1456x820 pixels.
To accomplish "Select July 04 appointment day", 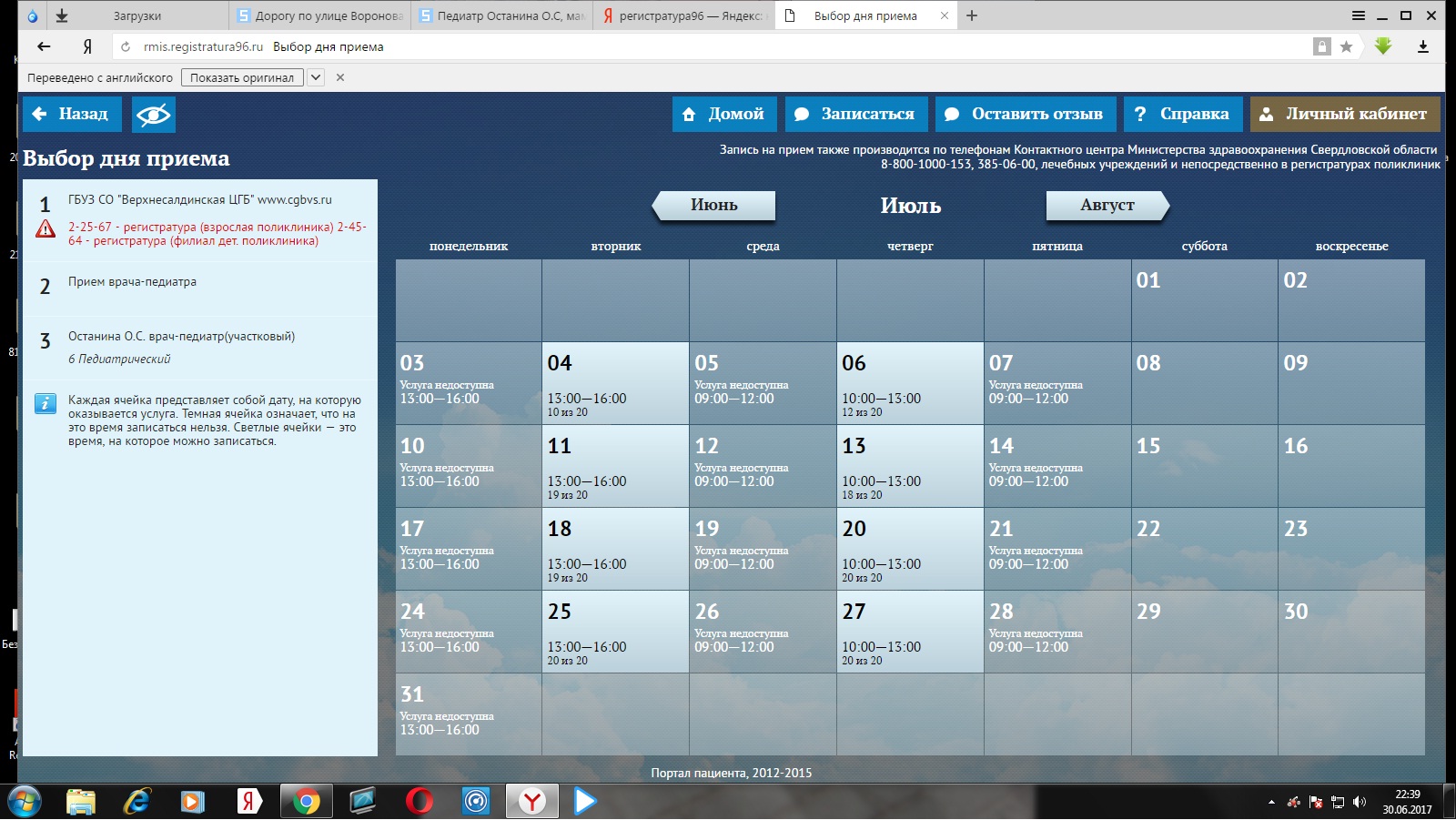I will pos(615,383).
